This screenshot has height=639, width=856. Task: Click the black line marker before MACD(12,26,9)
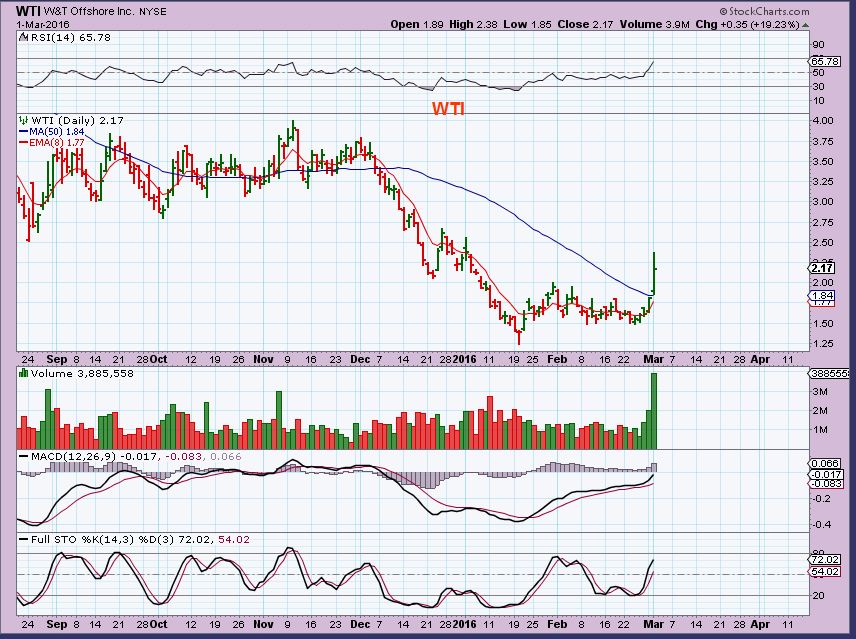(x=23, y=456)
